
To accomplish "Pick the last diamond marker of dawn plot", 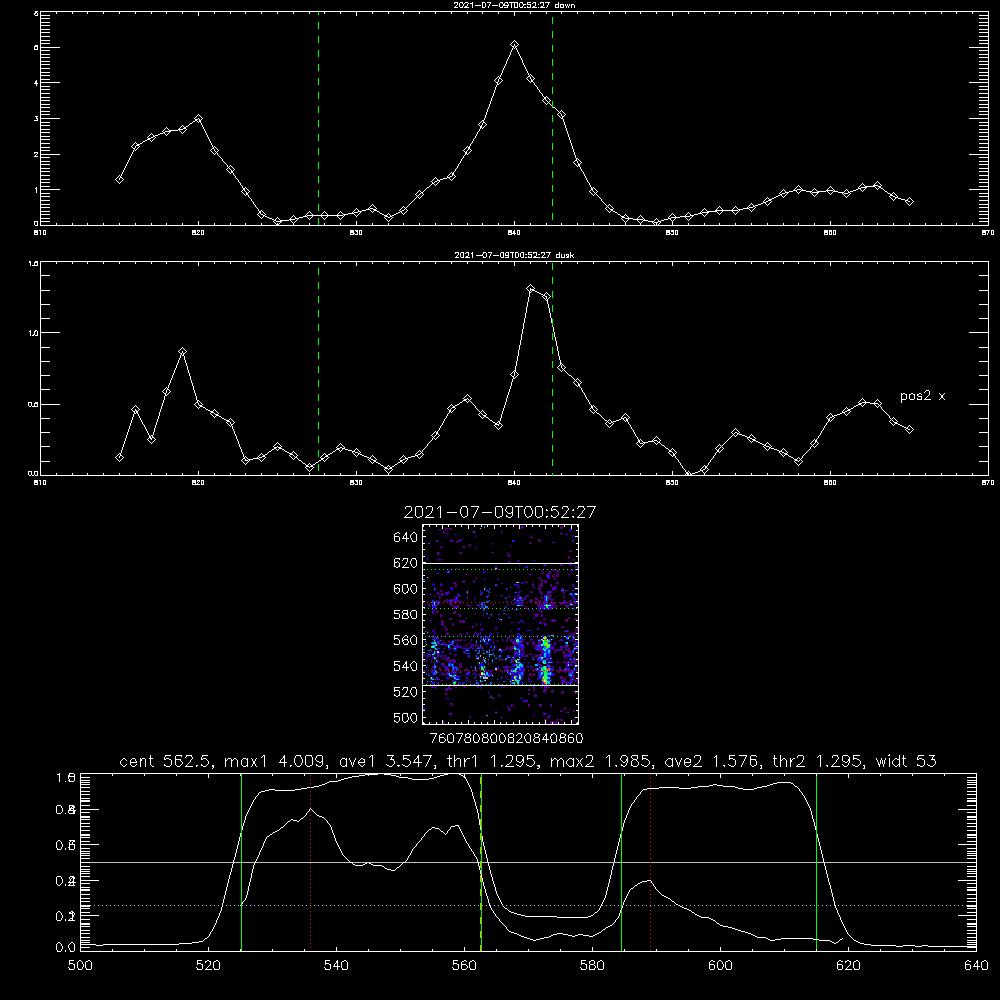I will tap(909, 202).
